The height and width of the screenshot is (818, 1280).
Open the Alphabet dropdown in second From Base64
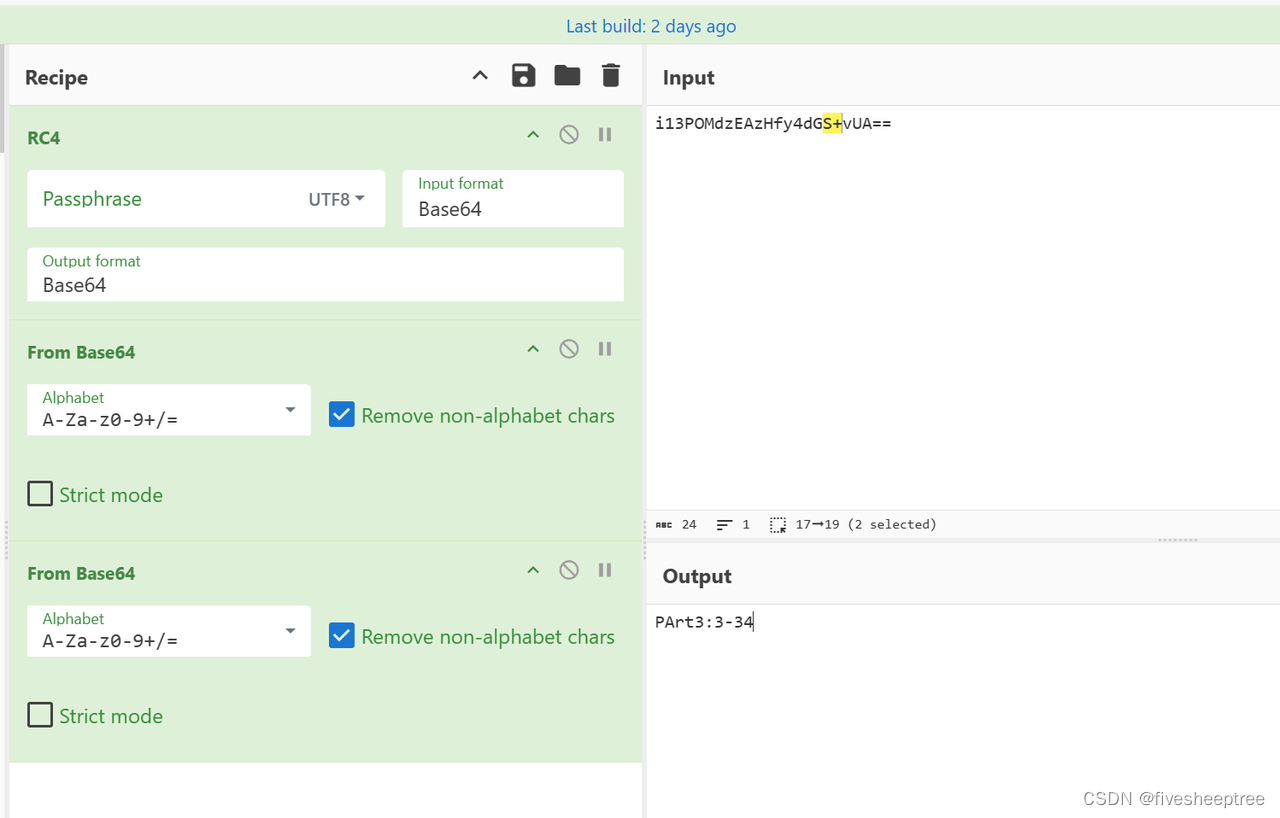[x=290, y=631]
